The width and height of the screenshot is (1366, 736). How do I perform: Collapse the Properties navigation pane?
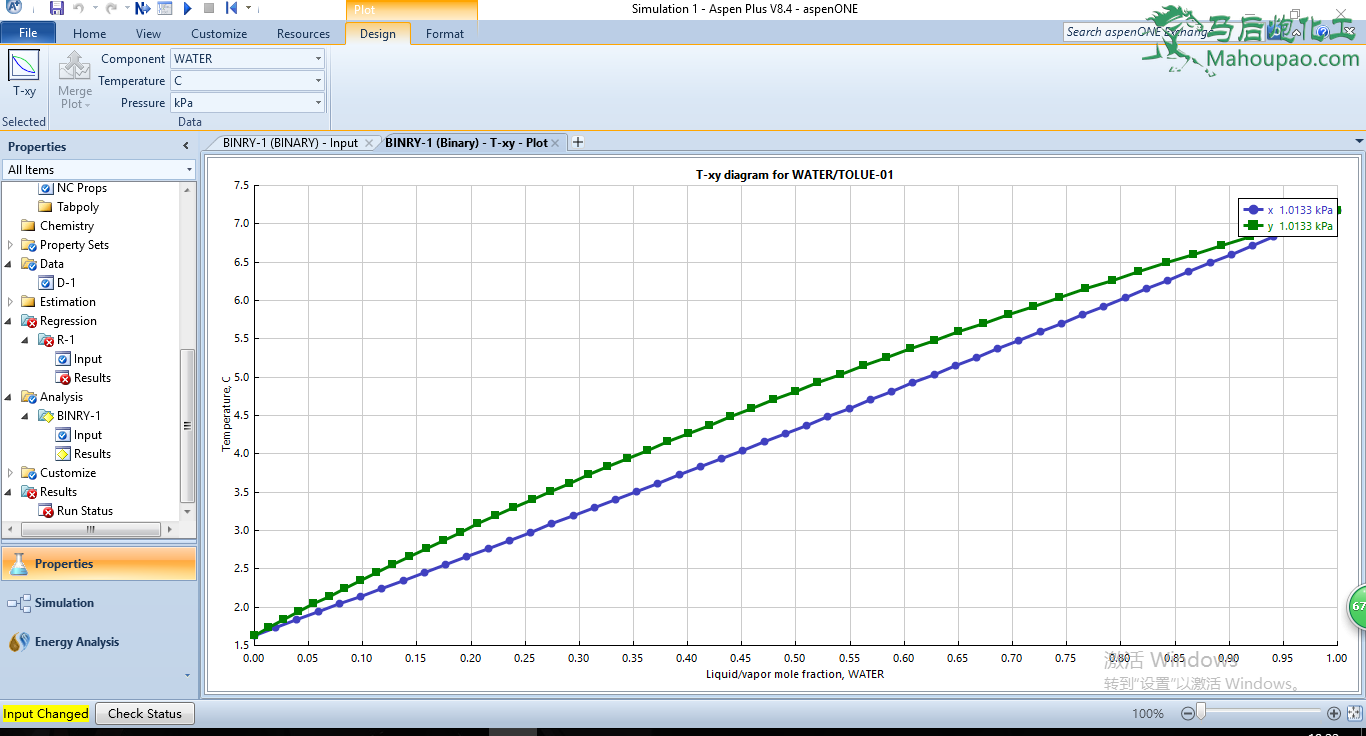tap(186, 146)
